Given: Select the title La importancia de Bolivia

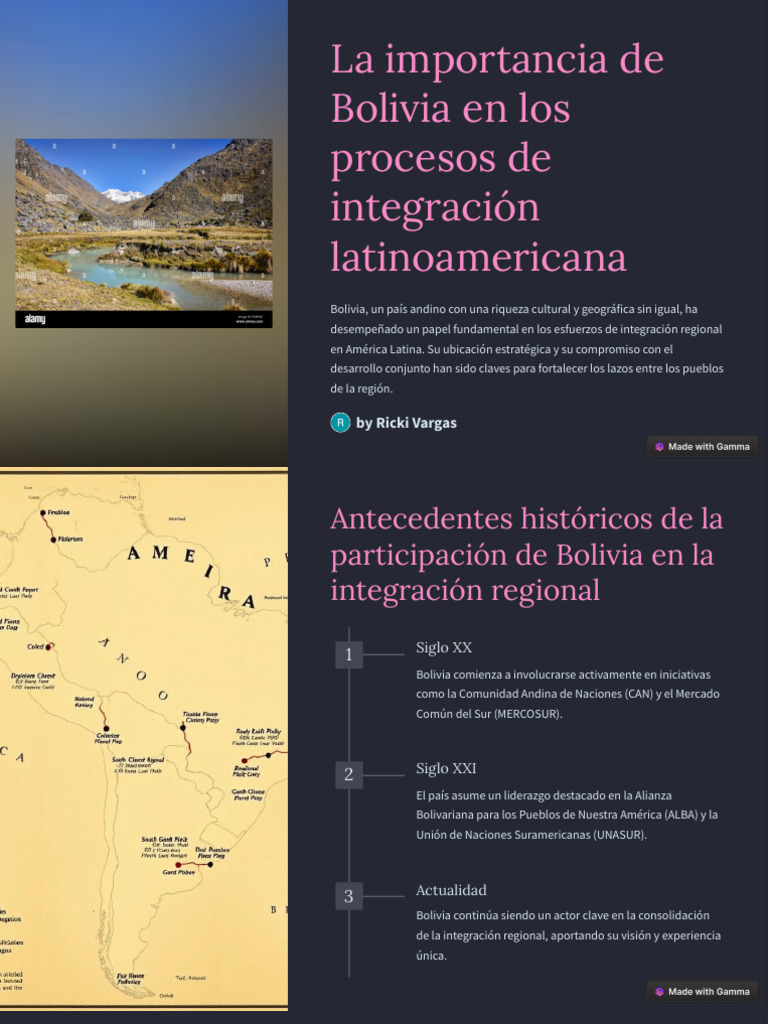Looking at the screenshot, I should click(497, 157).
